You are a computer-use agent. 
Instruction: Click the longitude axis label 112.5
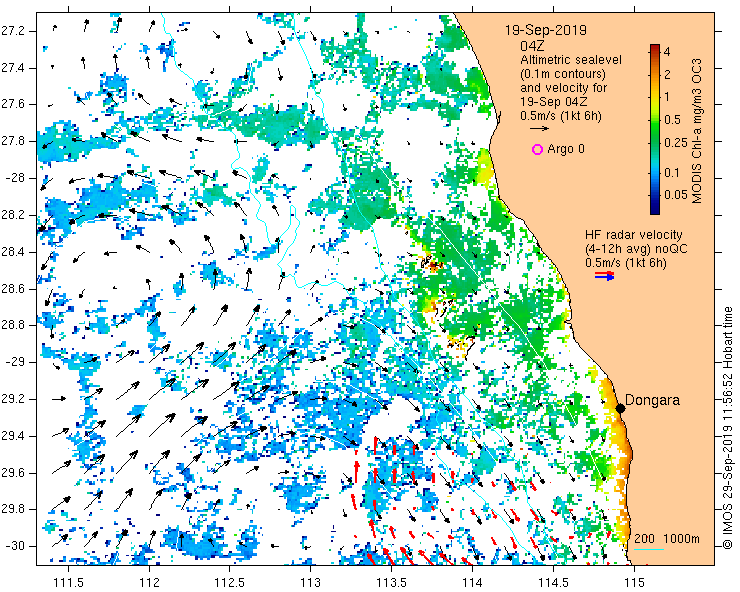[x=230, y=582]
